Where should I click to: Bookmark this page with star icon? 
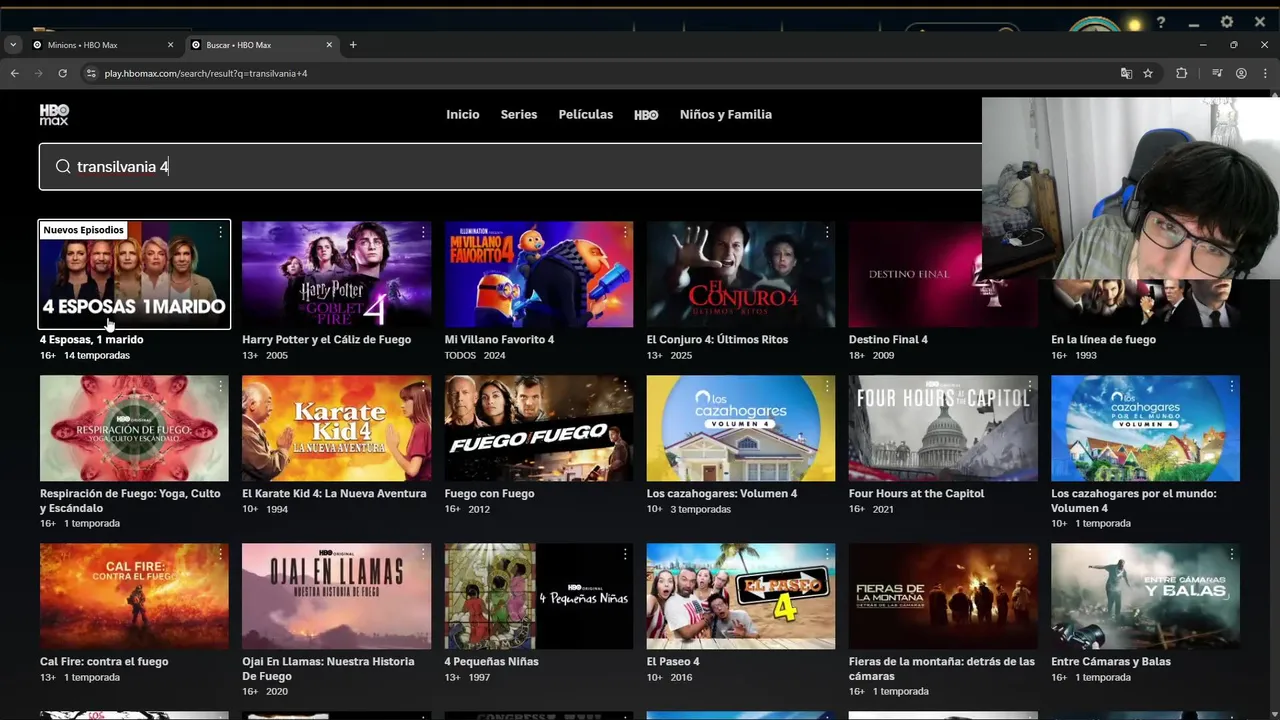1148,73
